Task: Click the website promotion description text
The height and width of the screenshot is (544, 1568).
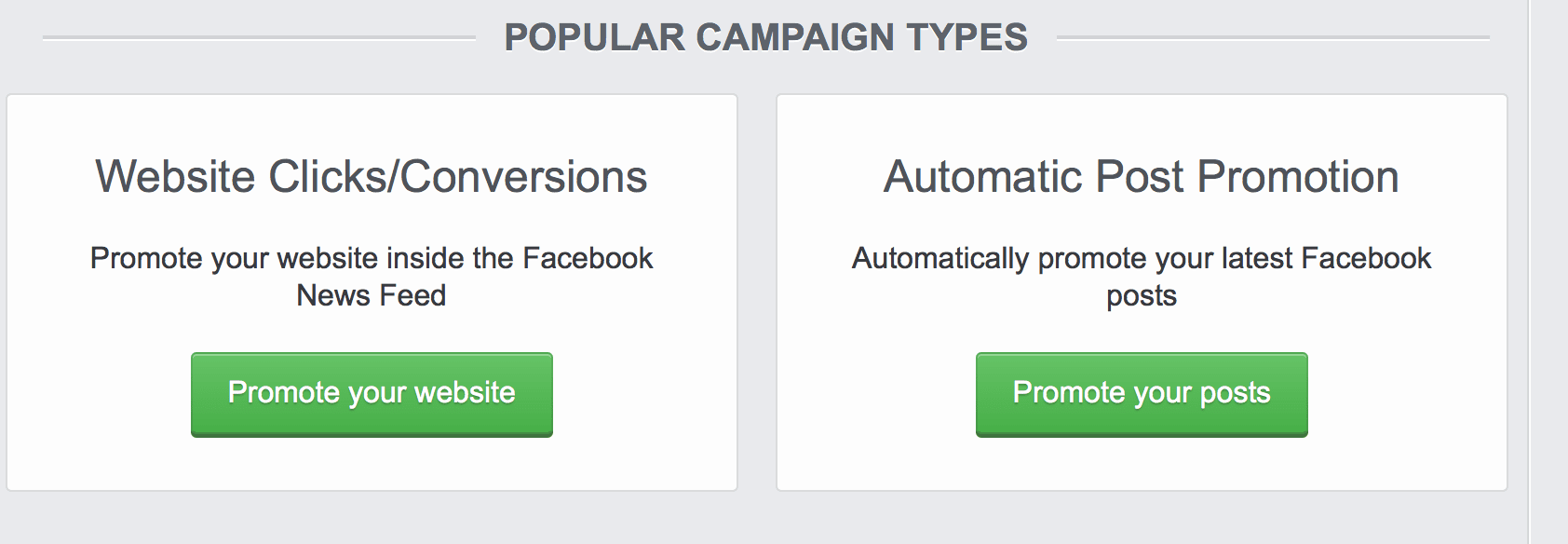Action: tap(372, 276)
